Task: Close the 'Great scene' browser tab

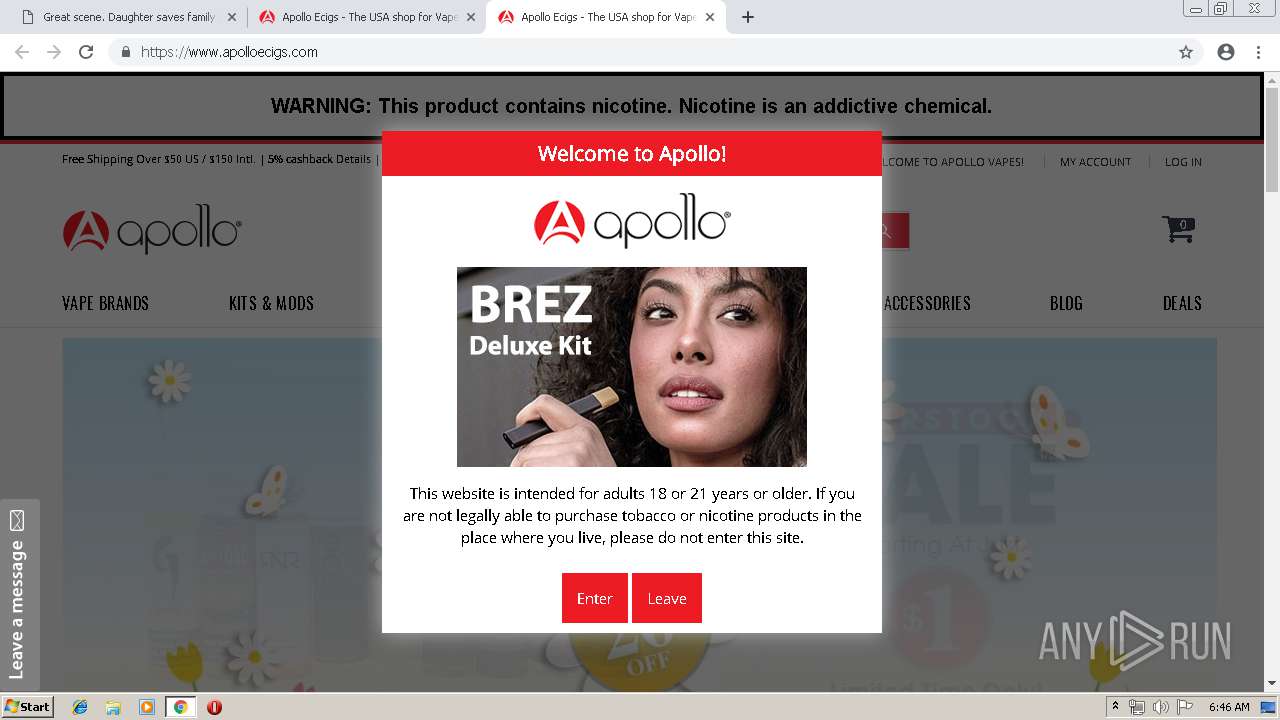Action: pos(232,17)
